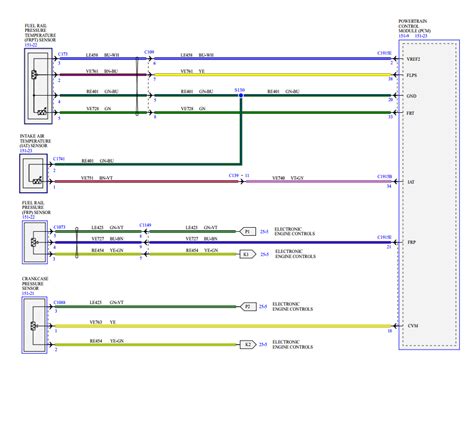
Task: Click connector label C109
Action: pyautogui.click(x=149, y=52)
